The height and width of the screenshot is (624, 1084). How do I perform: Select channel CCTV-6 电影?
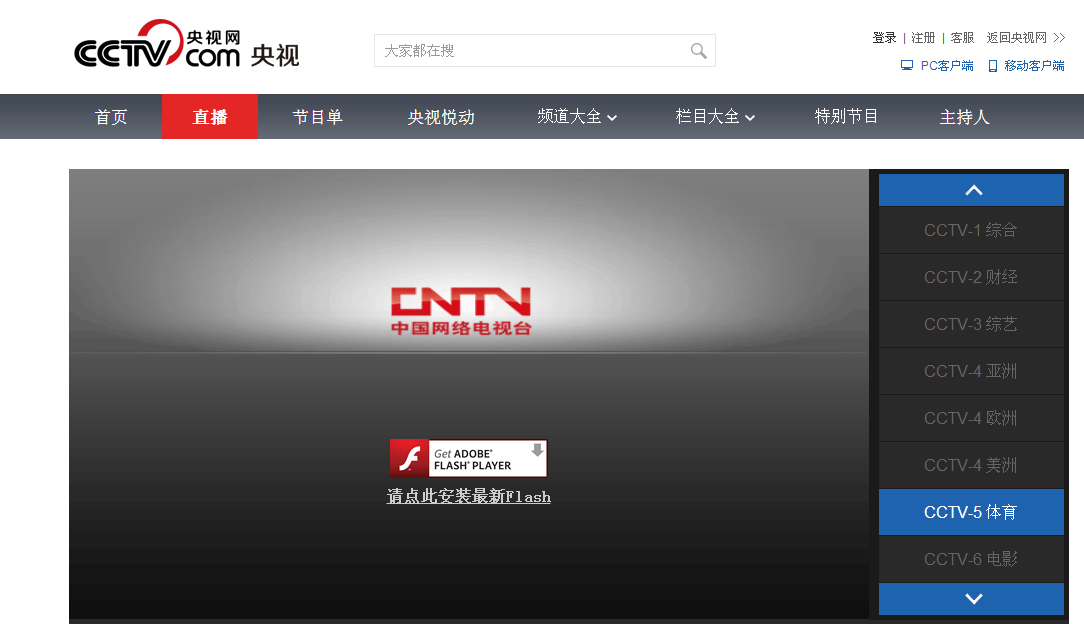[x=971, y=559]
